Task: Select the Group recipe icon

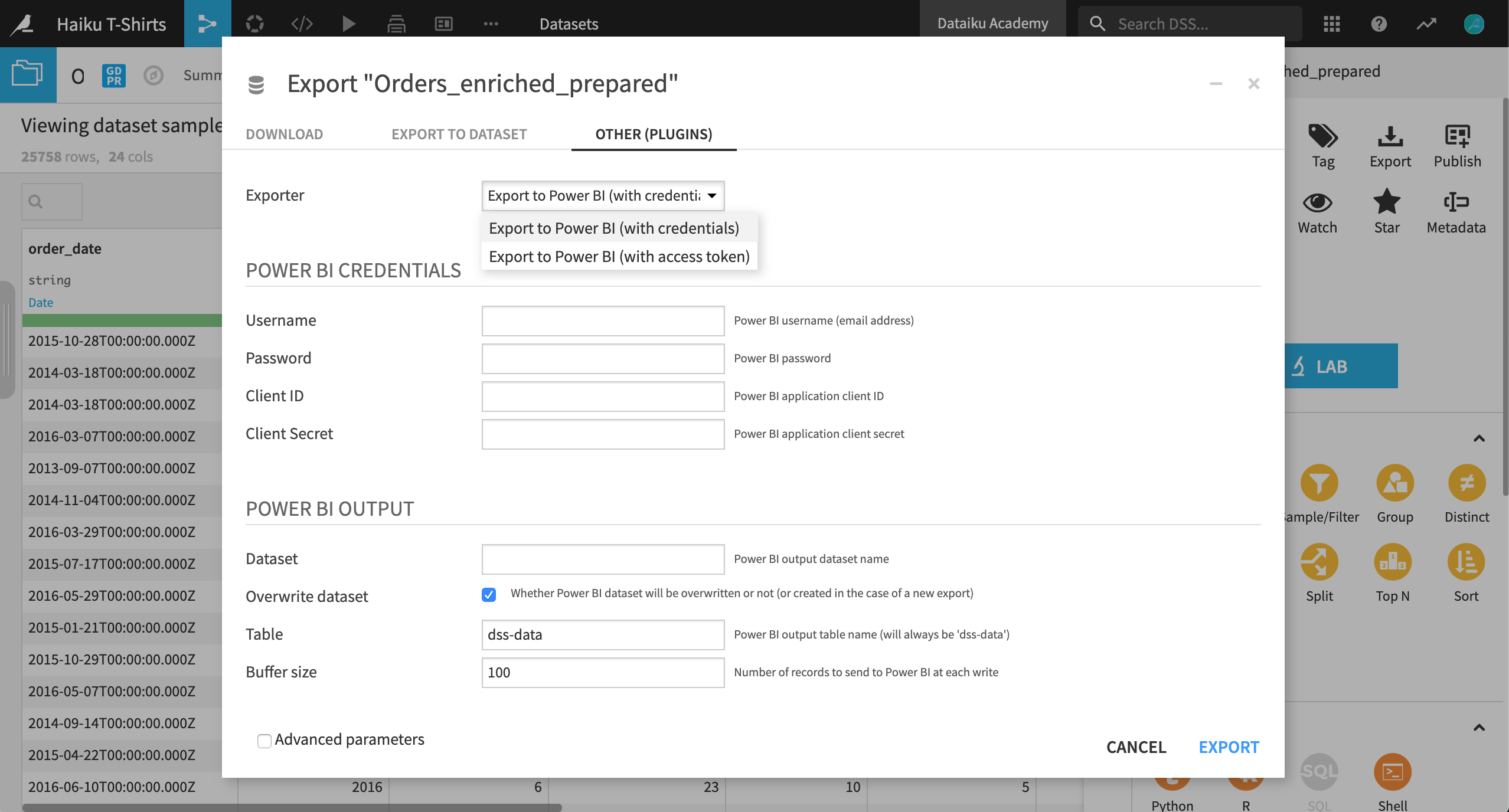Action: click(1395, 484)
